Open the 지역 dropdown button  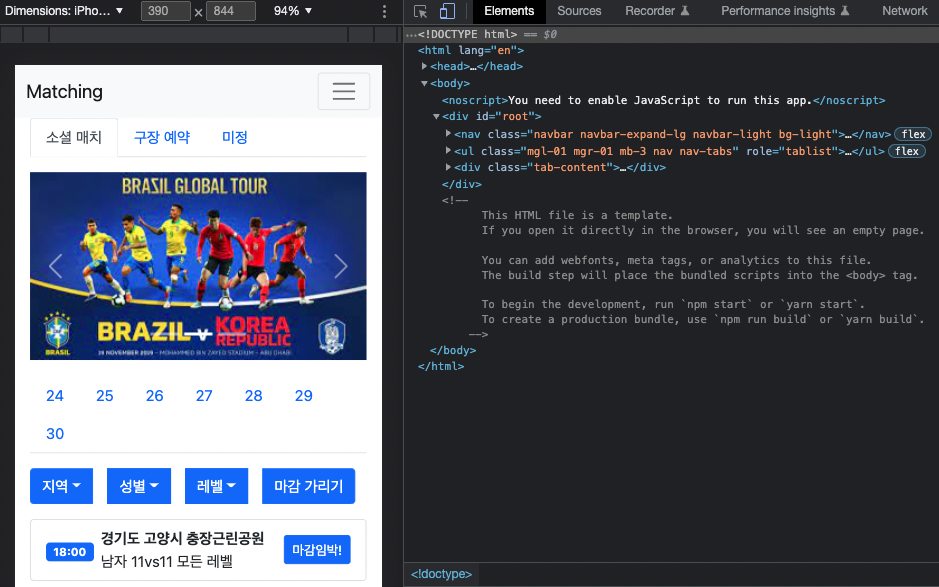click(x=62, y=486)
